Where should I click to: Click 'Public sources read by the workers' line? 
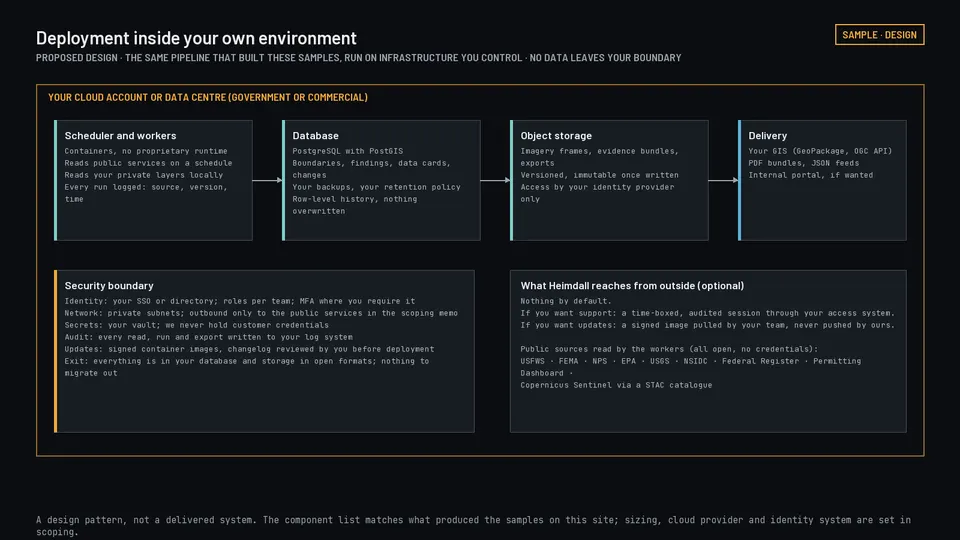(669, 349)
